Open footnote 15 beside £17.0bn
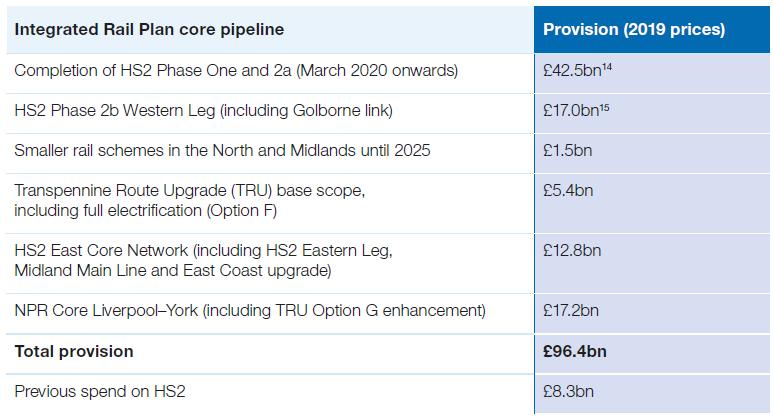This screenshot has width=773, height=420. click(x=604, y=106)
